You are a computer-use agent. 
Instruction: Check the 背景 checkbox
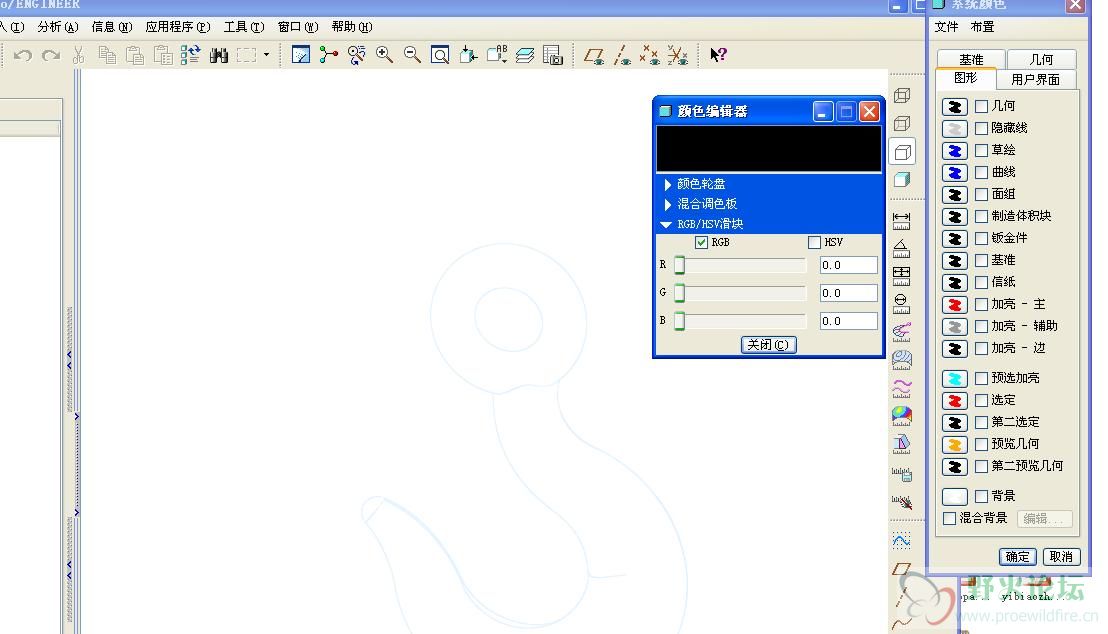[981, 496]
